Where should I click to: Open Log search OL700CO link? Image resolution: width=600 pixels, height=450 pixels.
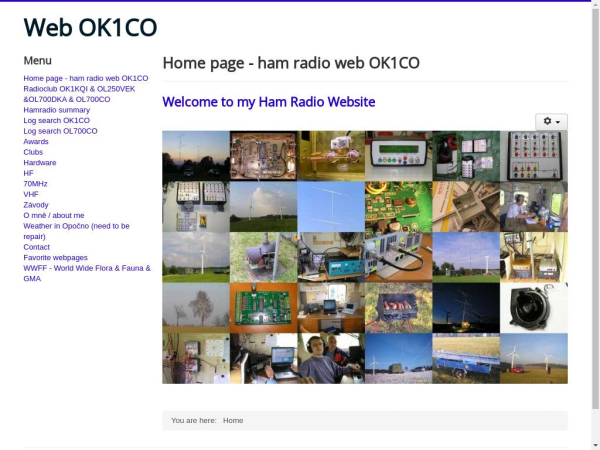[x=60, y=131]
